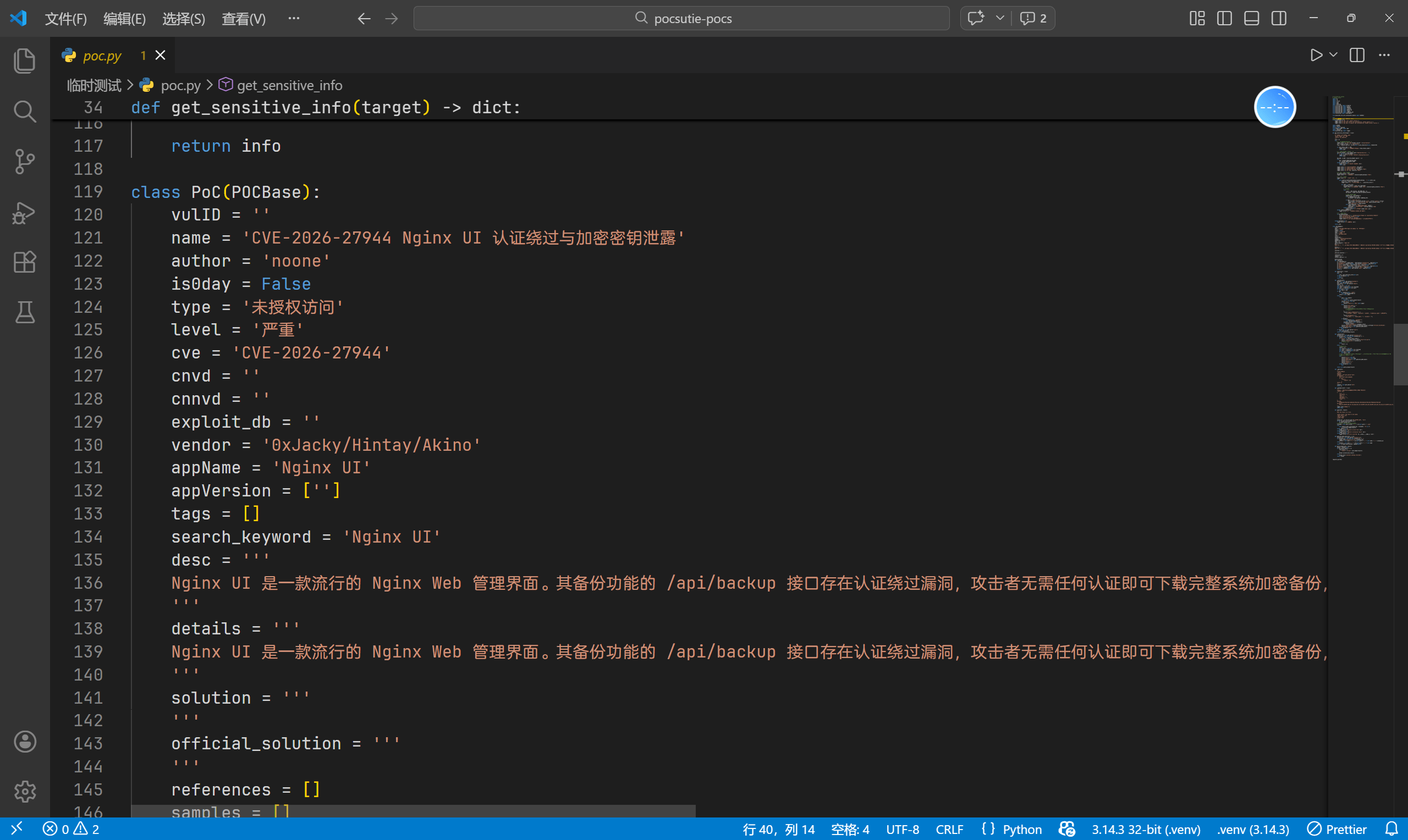This screenshot has height=840, width=1408.
Task: Open the 查看(V) menu
Action: pyautogui.click(x=244, y=19)
